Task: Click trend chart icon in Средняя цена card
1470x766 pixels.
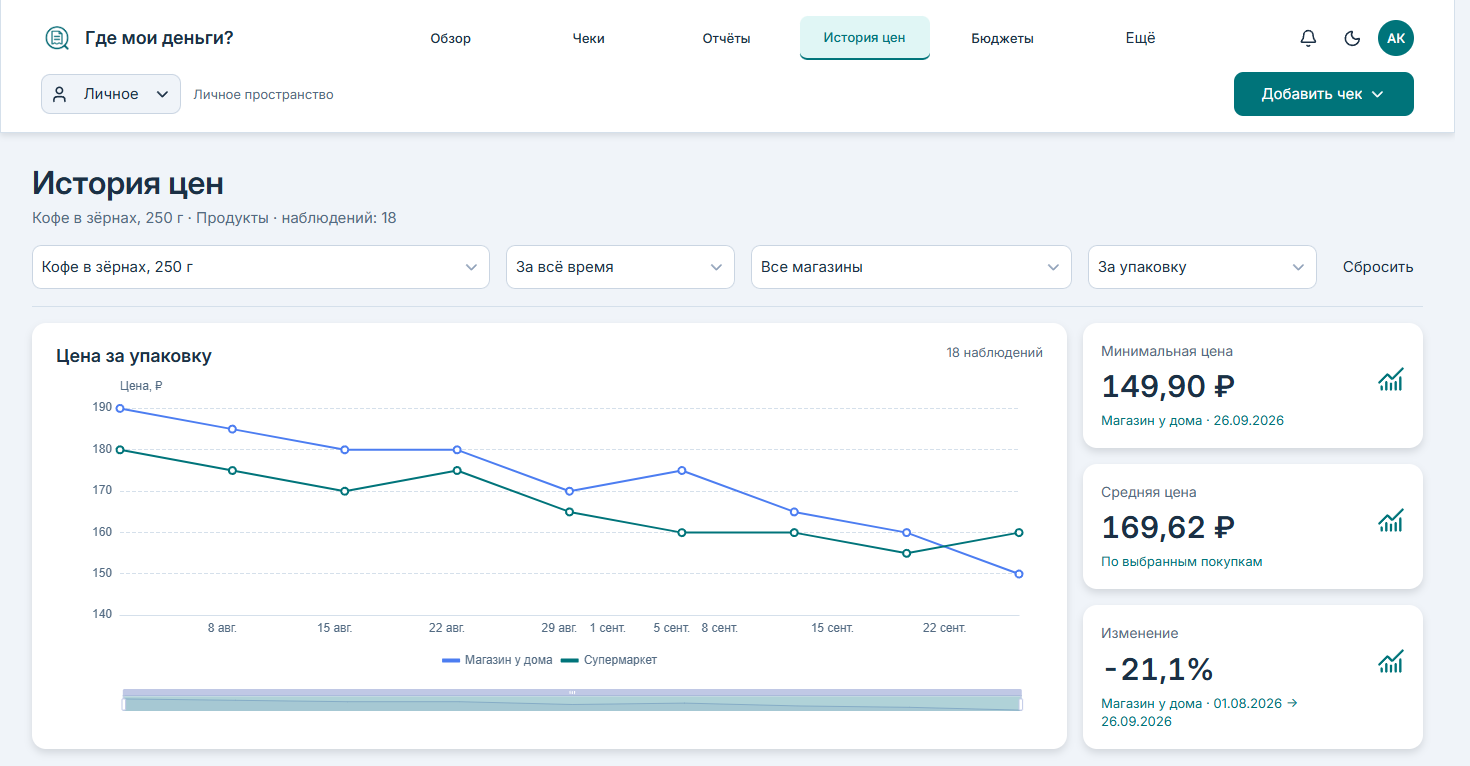Action: [x=1391, y=520]
